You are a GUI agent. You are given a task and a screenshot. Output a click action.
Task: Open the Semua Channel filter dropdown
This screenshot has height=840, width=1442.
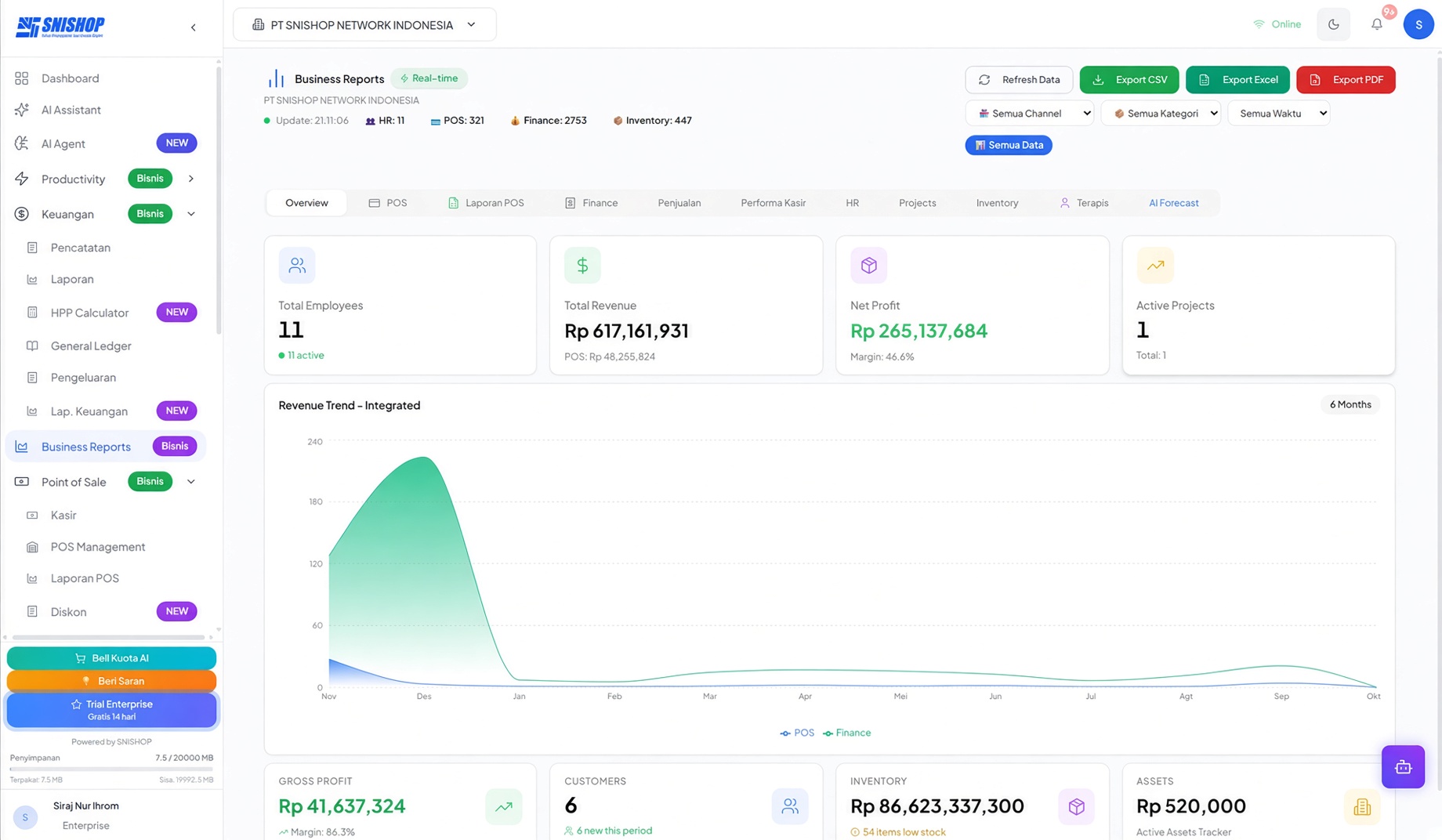[x=1030, y=114]
